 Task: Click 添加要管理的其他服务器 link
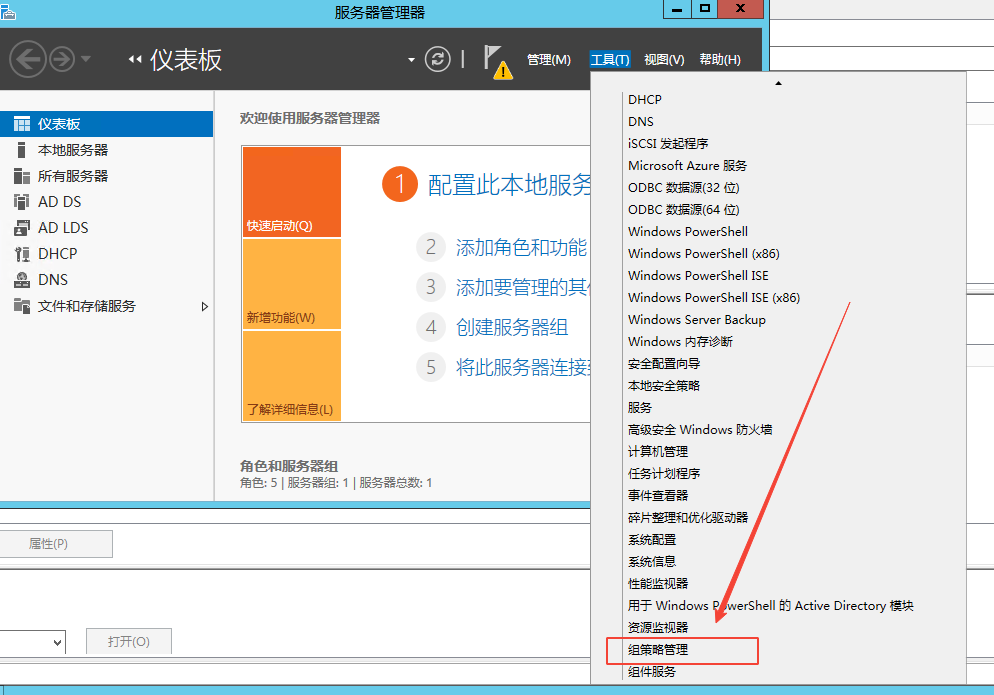point(523,287)
